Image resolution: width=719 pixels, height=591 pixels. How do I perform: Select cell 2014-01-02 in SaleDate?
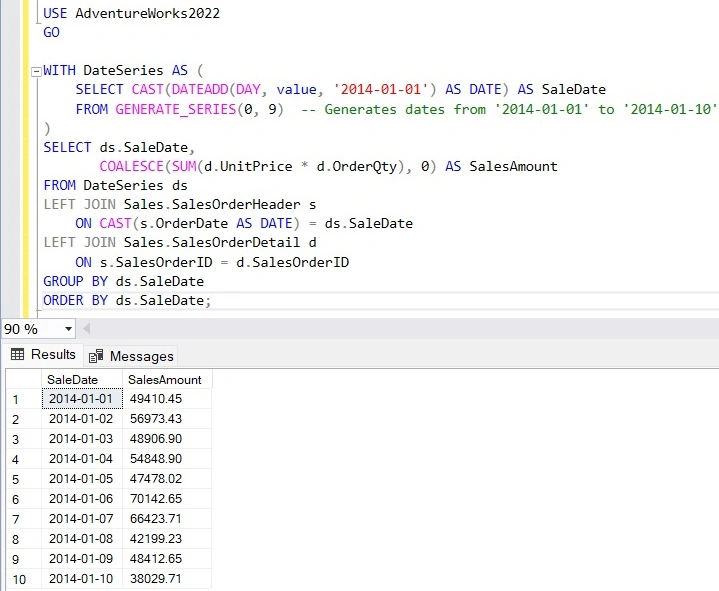click(82, 419)
